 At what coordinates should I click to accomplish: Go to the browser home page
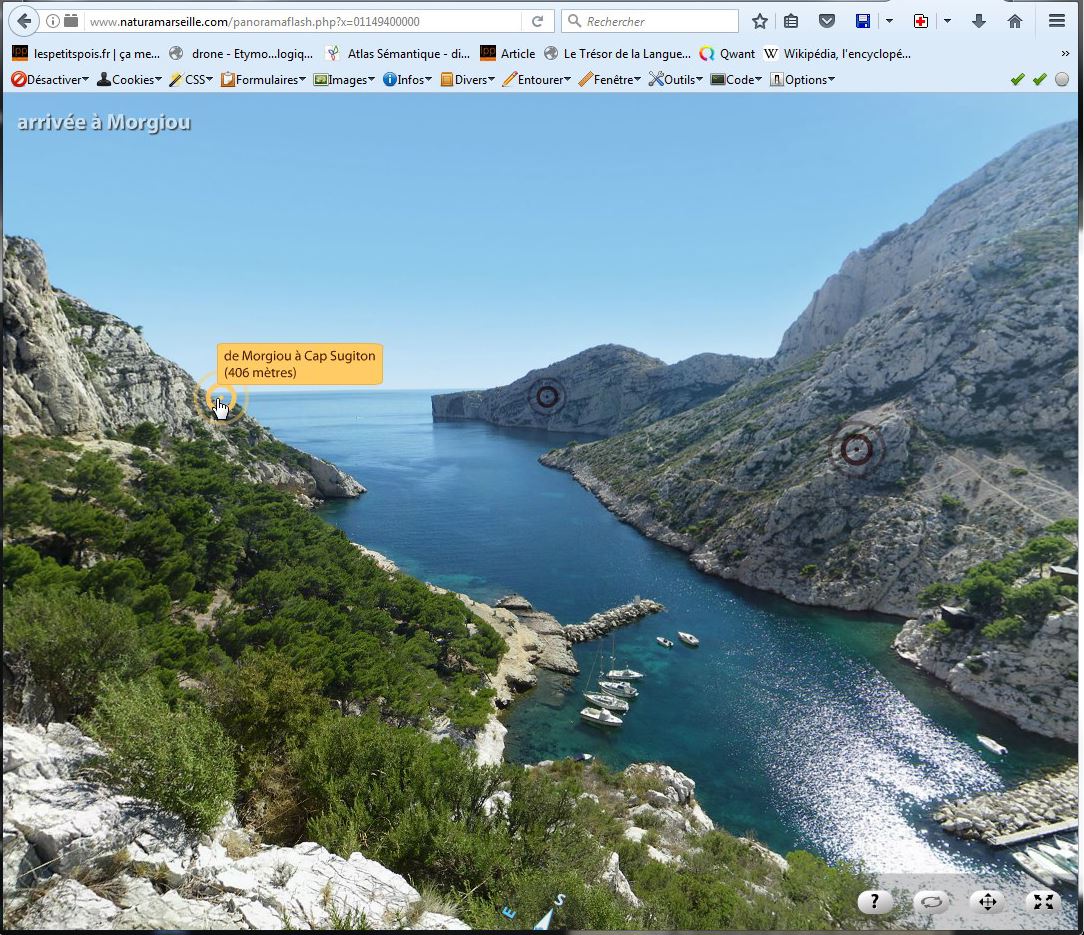click(1014, 21)
